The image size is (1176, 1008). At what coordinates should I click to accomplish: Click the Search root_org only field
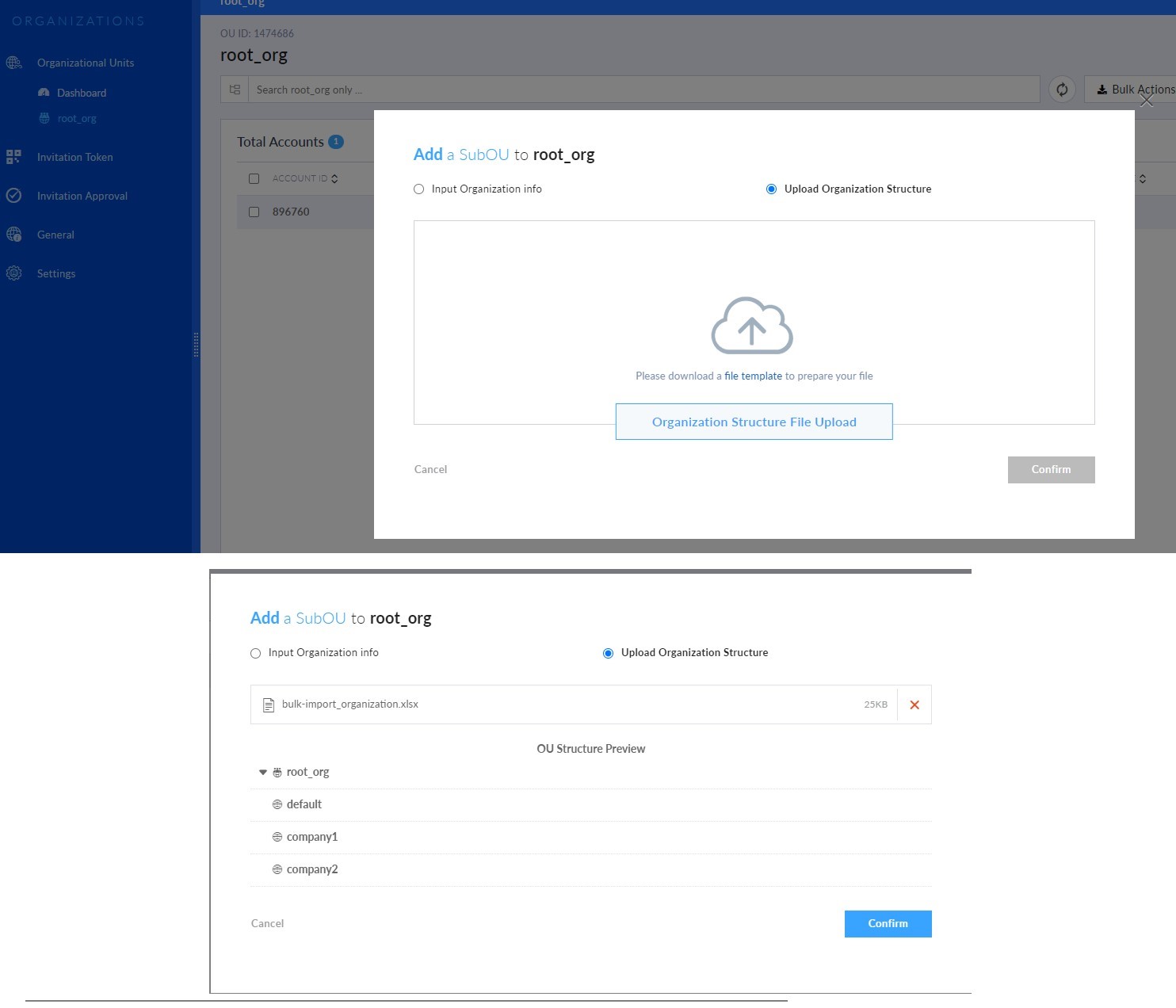tap(642, 90)
